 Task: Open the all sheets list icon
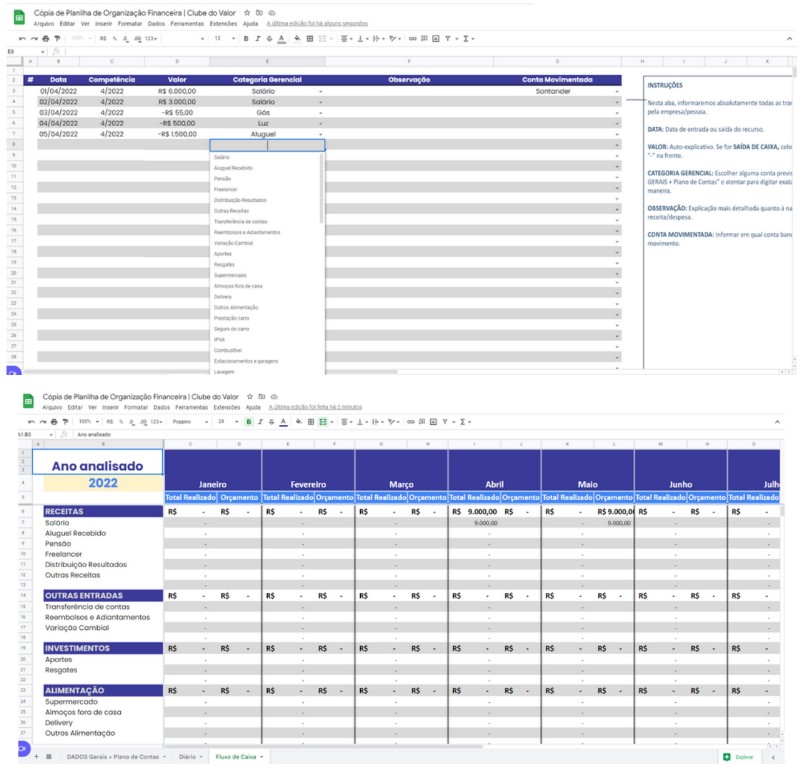pos(49,757)
